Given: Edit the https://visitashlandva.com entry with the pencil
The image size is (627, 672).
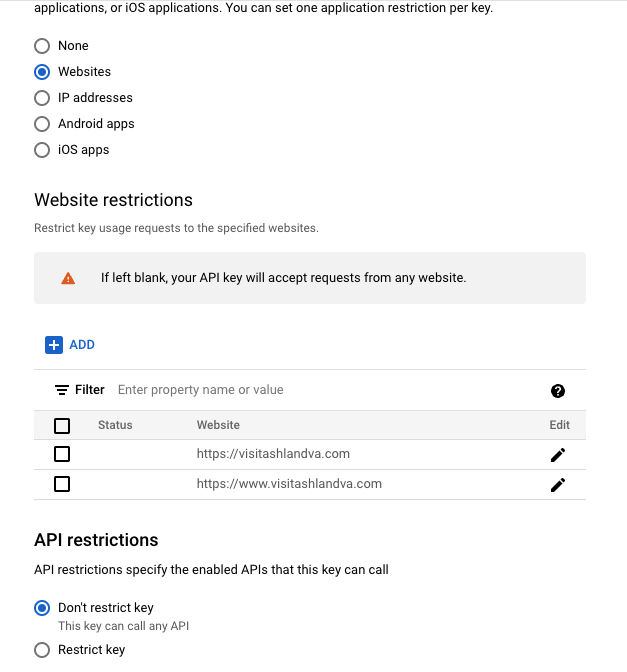Looking at the screenshot, I should click(x=558, y=455).
